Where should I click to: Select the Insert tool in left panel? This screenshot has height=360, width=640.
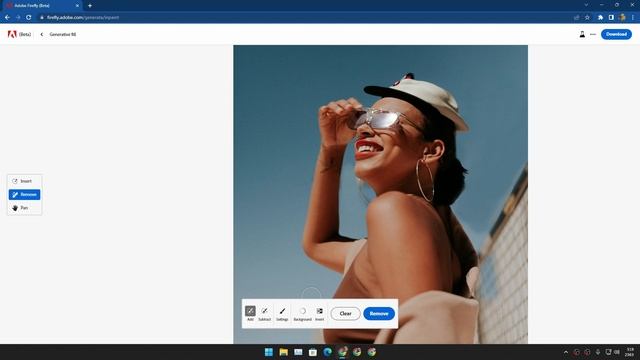24,181
